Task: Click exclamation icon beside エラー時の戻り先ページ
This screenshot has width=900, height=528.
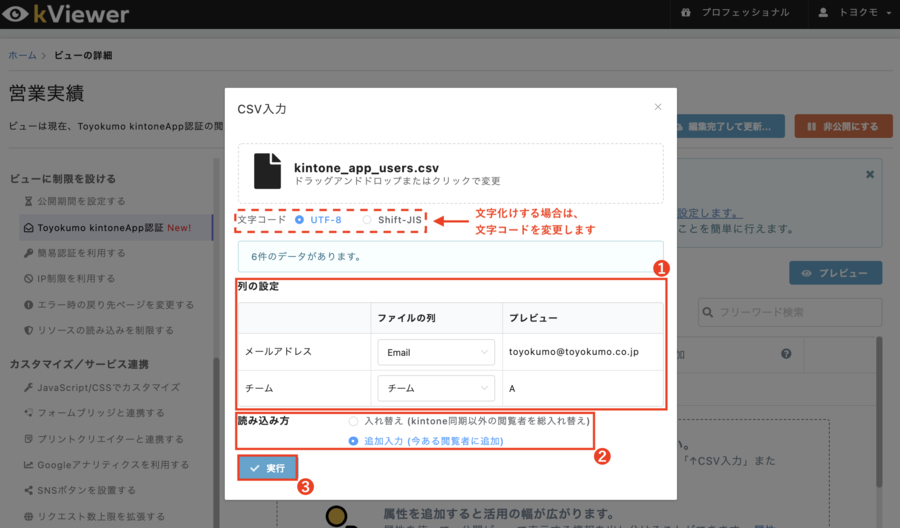Action: click(28, 305)
